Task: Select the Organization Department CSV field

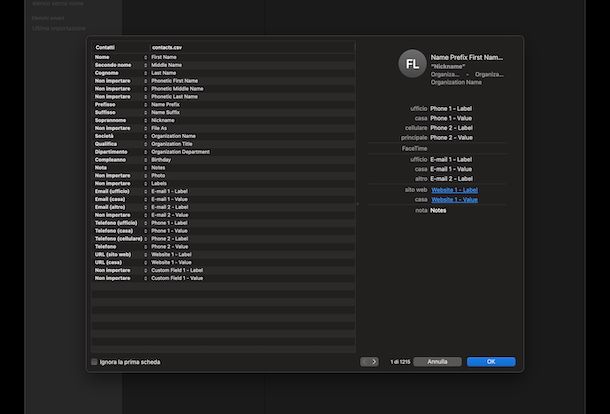Action: [181, 152]
